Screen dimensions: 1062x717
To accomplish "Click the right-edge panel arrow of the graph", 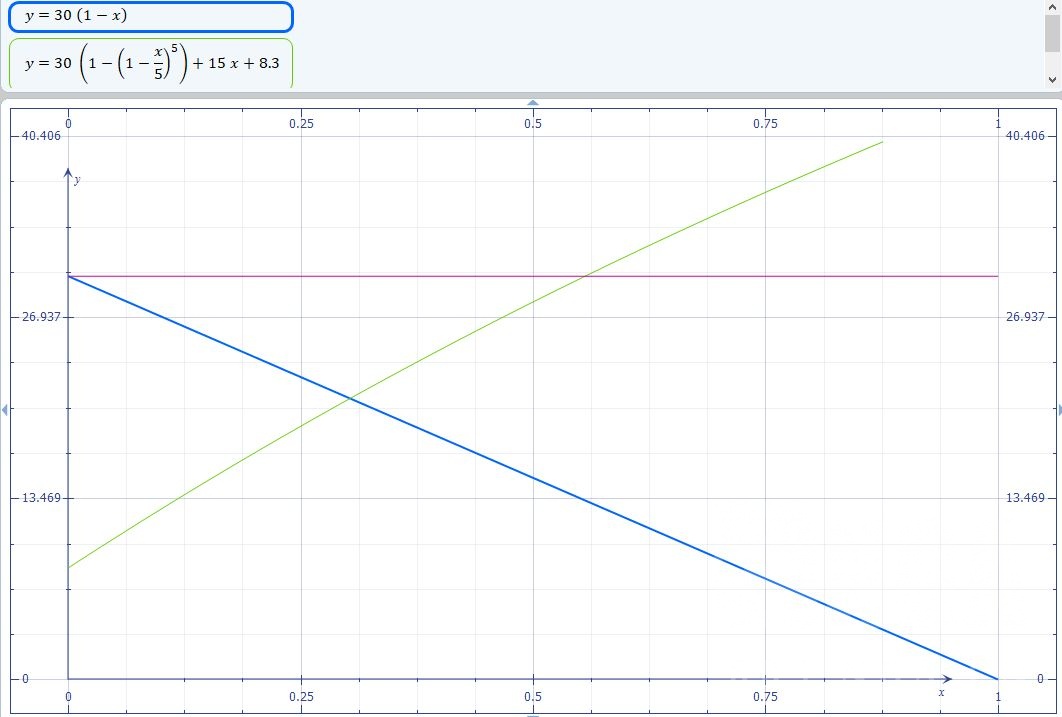I will (1059, 410).
